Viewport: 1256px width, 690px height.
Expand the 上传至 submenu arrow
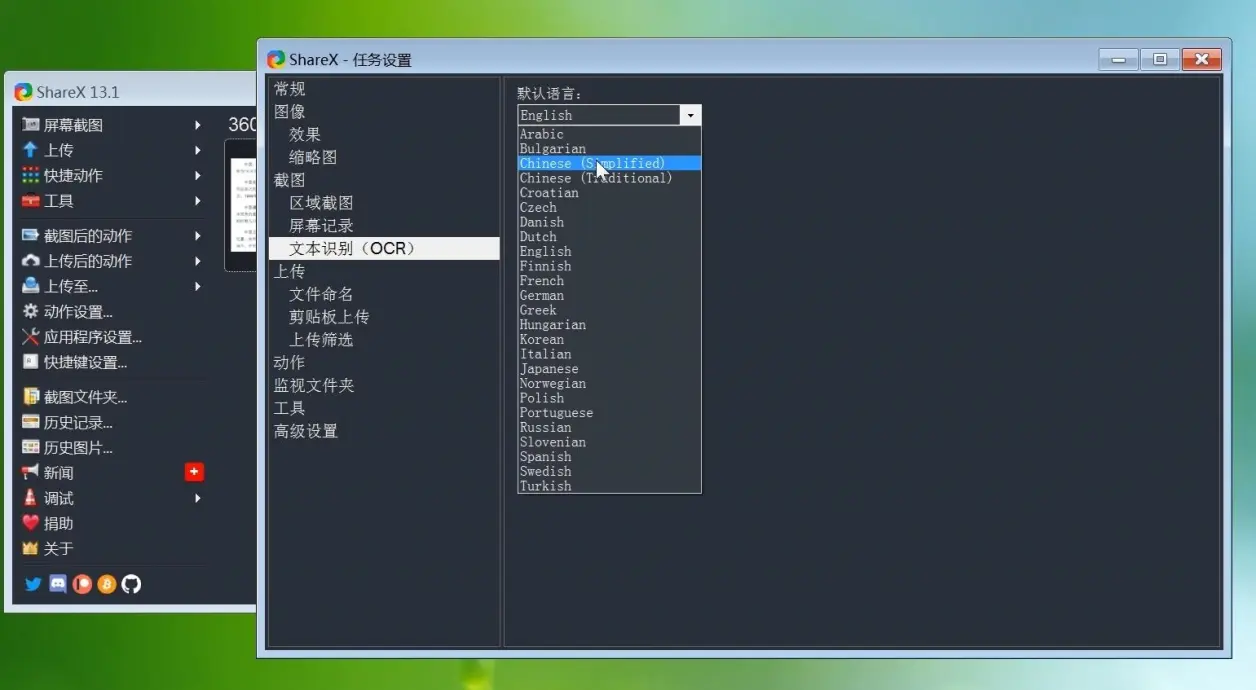(x=198, y=286)
